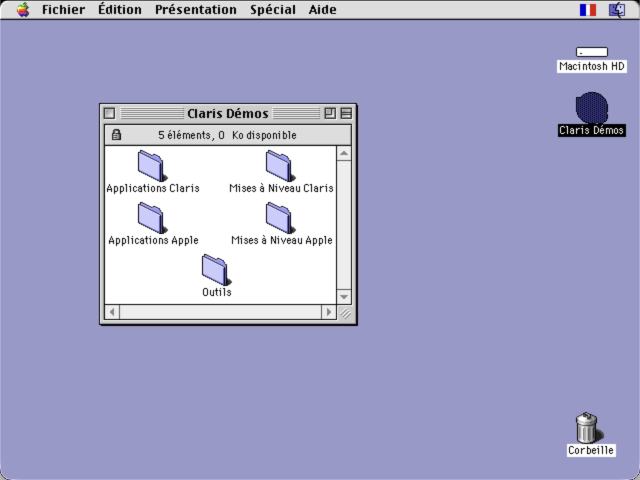
Task: Select the Macintosh HD disk icon
Action: (592, 52)
